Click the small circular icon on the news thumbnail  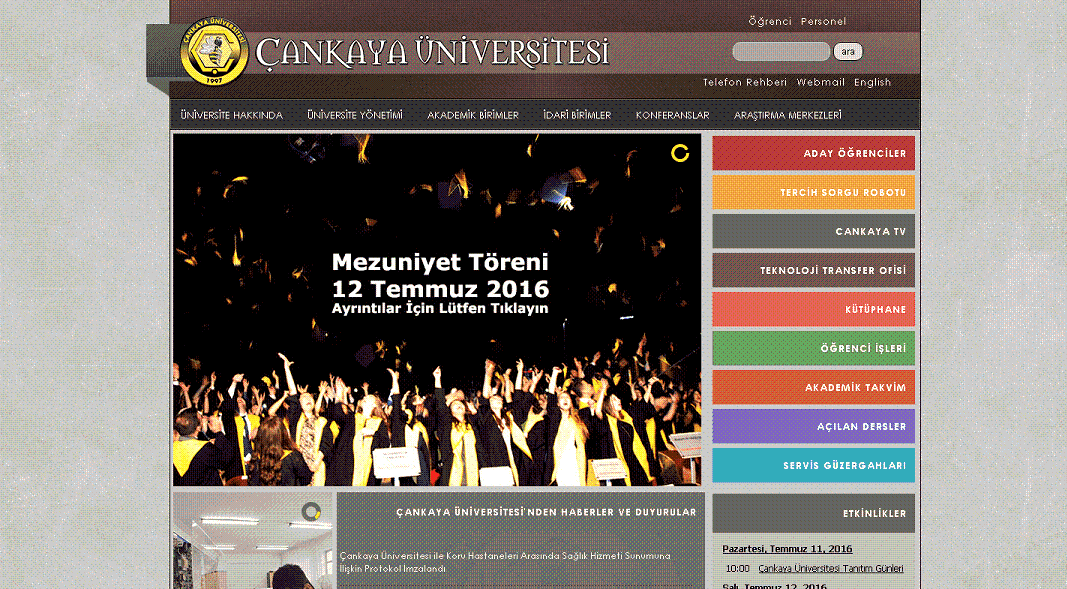pyautogui.click(x=311, y=511)
